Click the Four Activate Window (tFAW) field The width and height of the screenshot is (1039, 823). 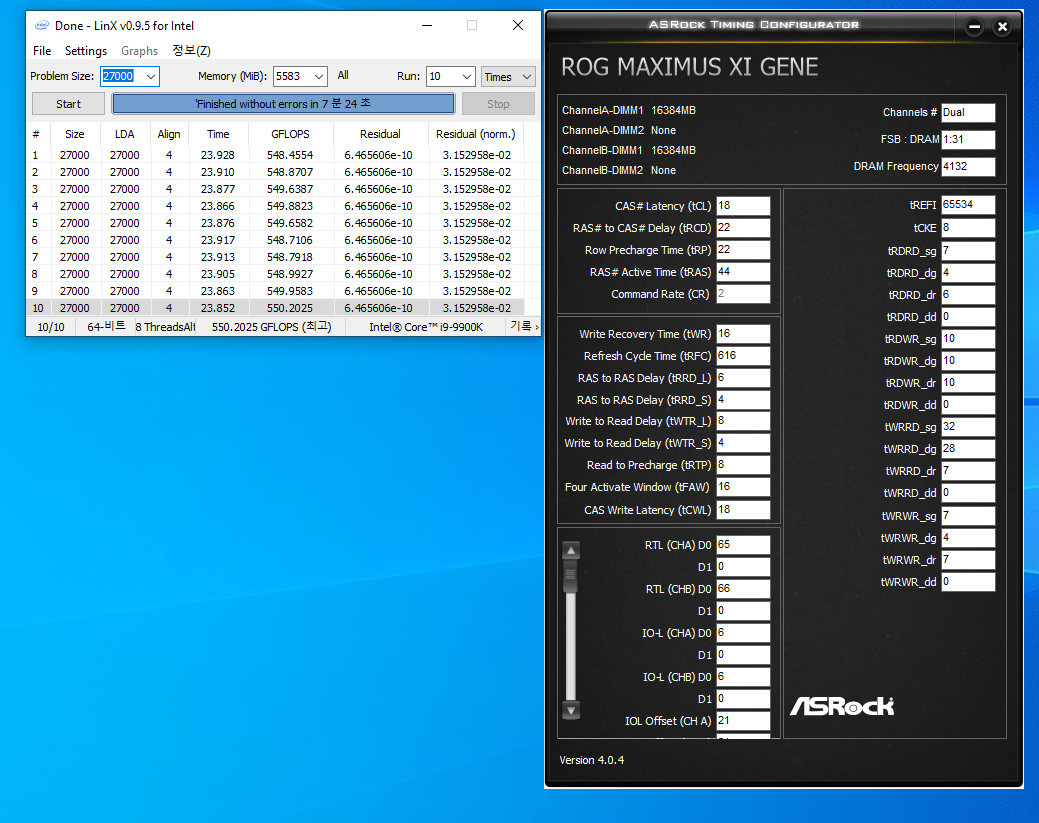coord(743,487)
